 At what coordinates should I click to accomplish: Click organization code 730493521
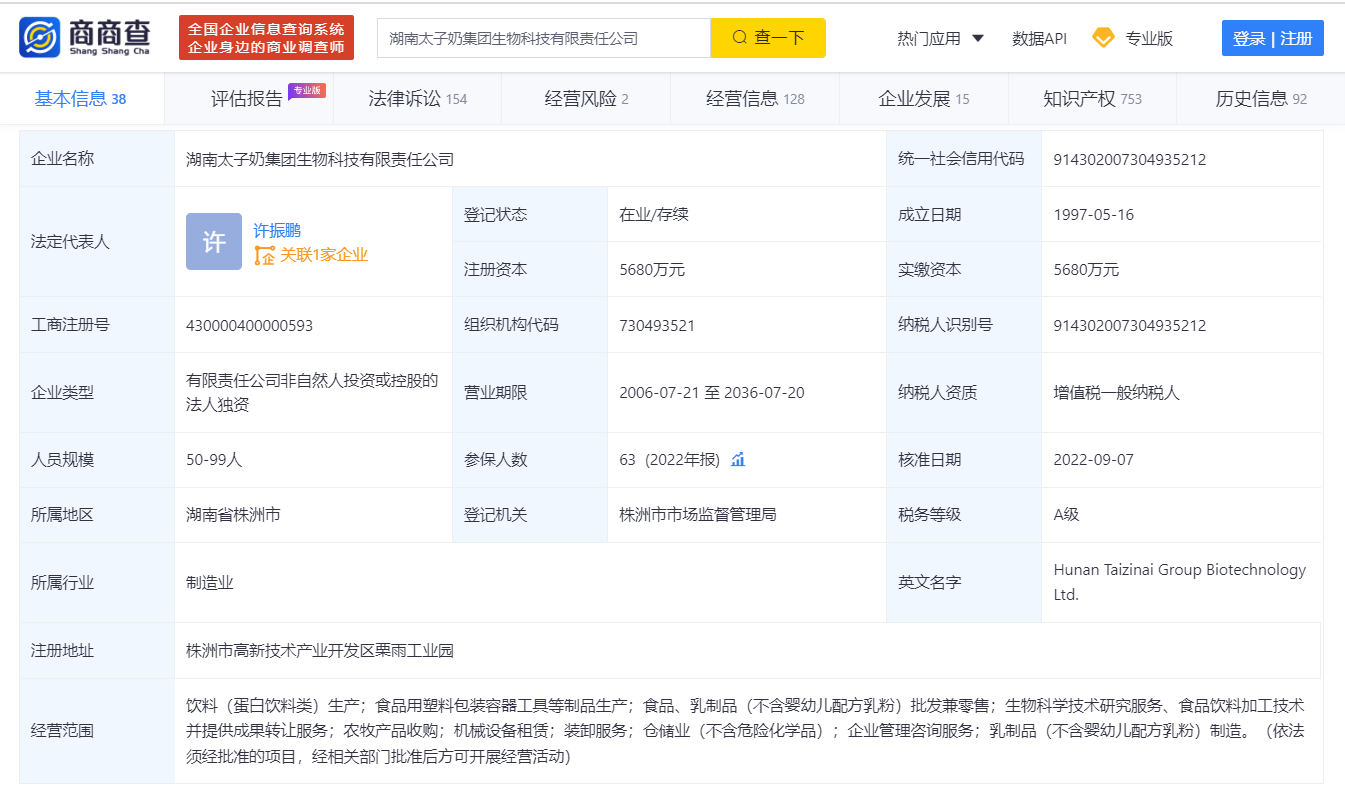(x=657, y=325)
